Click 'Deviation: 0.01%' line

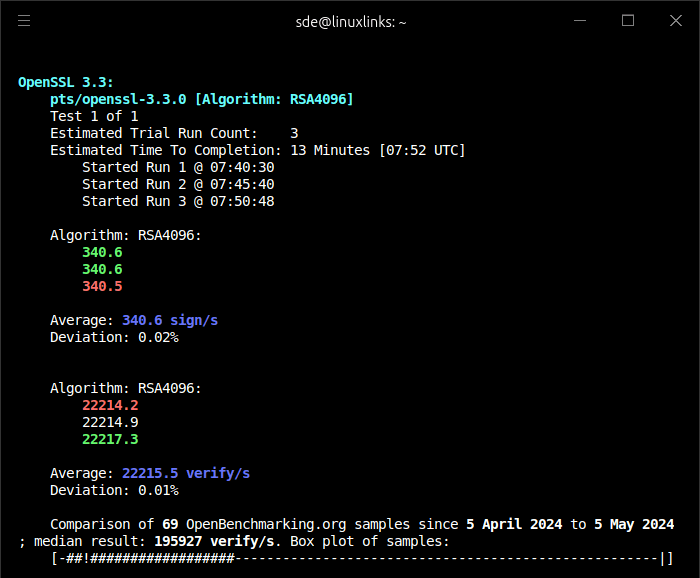(114, 491)
